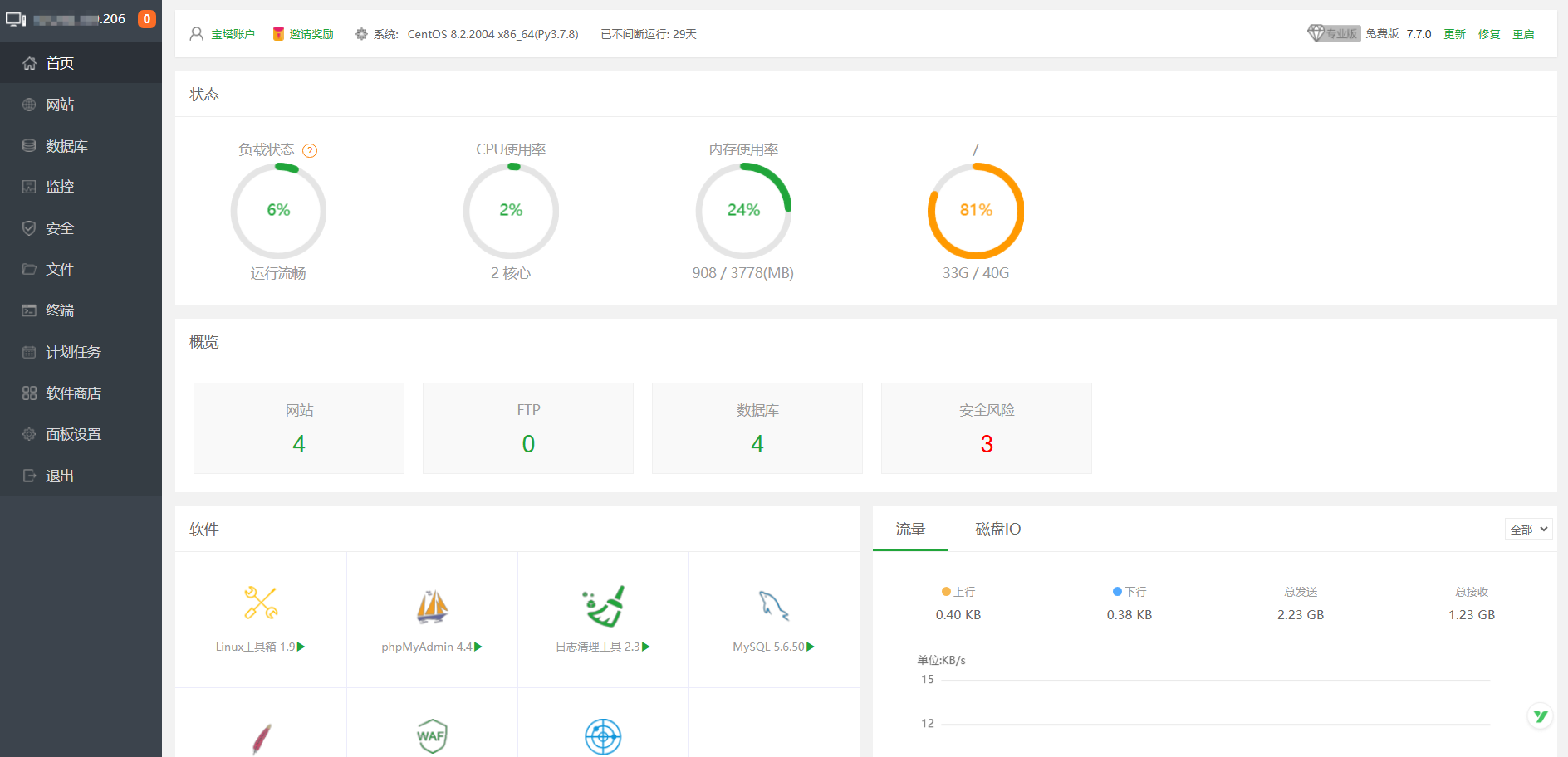Click the 邀请奖励 link
The image size is (1568, 757).
311,34
